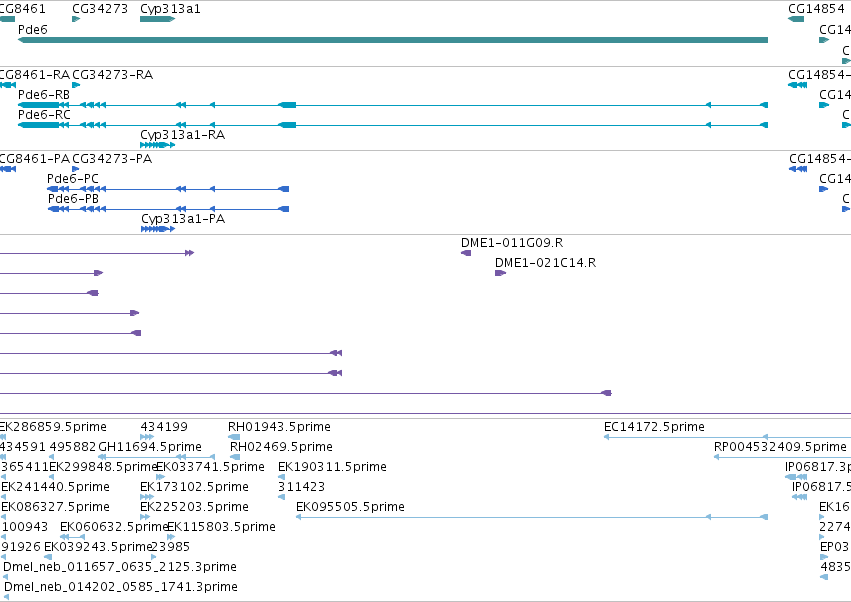This screenshot has height=602, width=851.
Task: Select the CG34273-RA transcript label
Action: pos(112,75)
